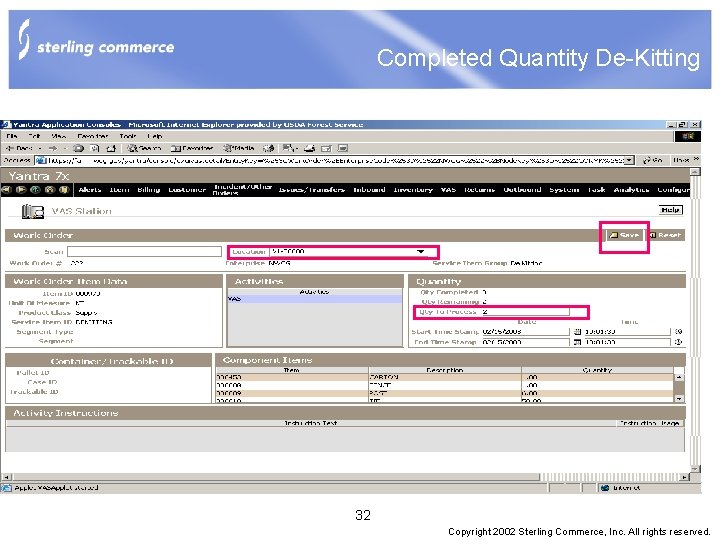Open the Item menu in Yantra
This screenshot has height=540, width=720.
[x=119, y=190]
